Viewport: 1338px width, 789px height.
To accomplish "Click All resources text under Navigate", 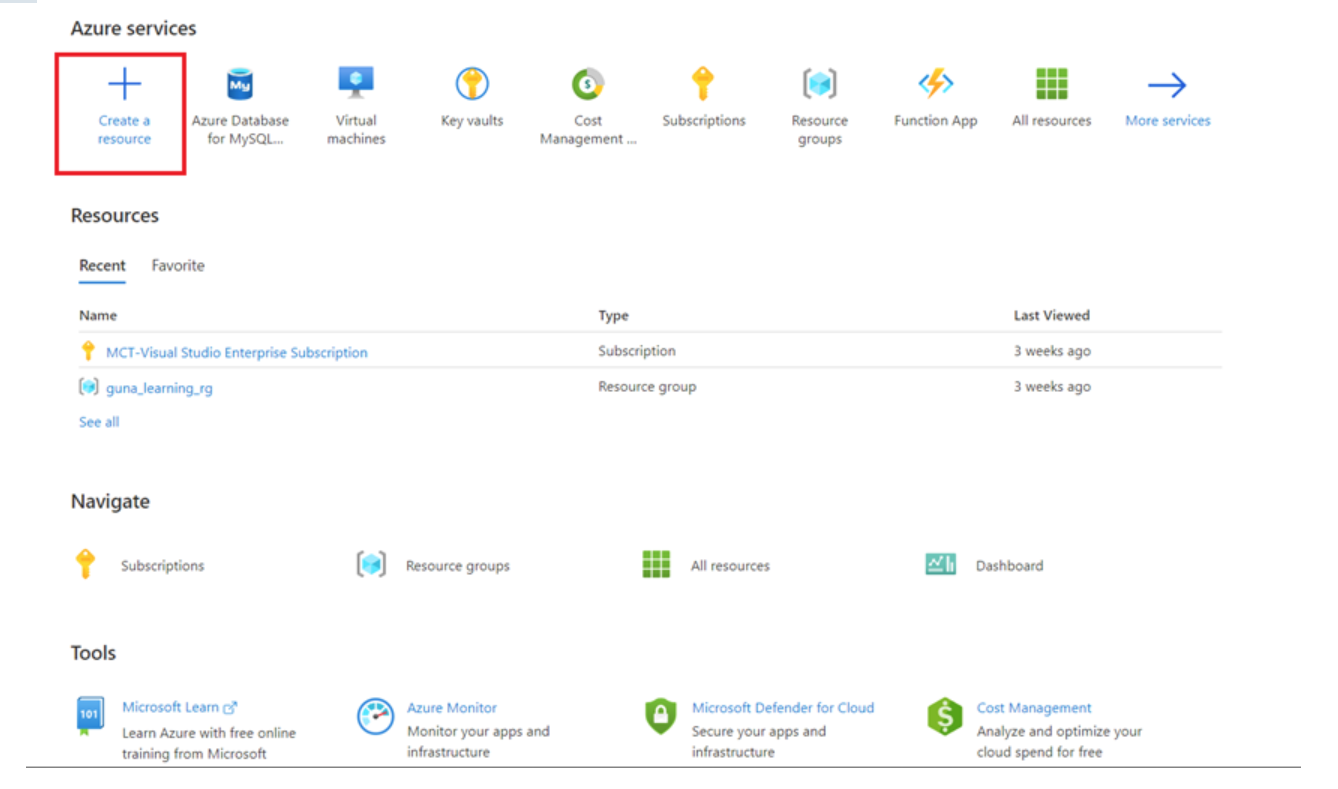I will 730,566.
